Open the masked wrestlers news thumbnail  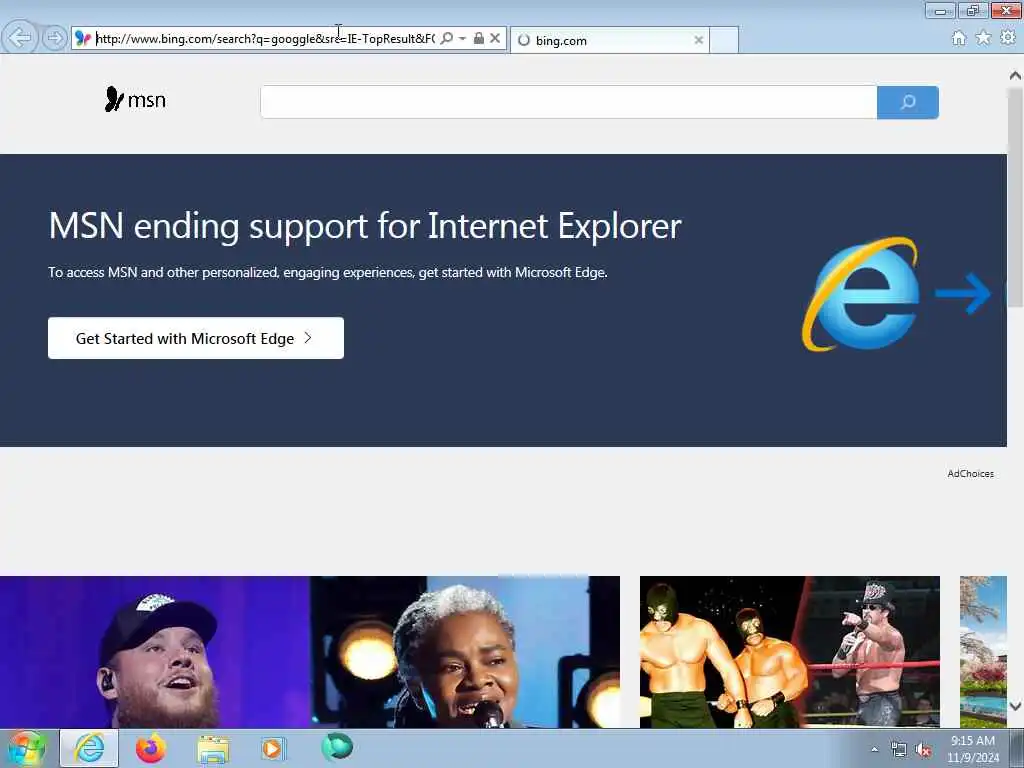pyautogui.click(x=790, y=652)
